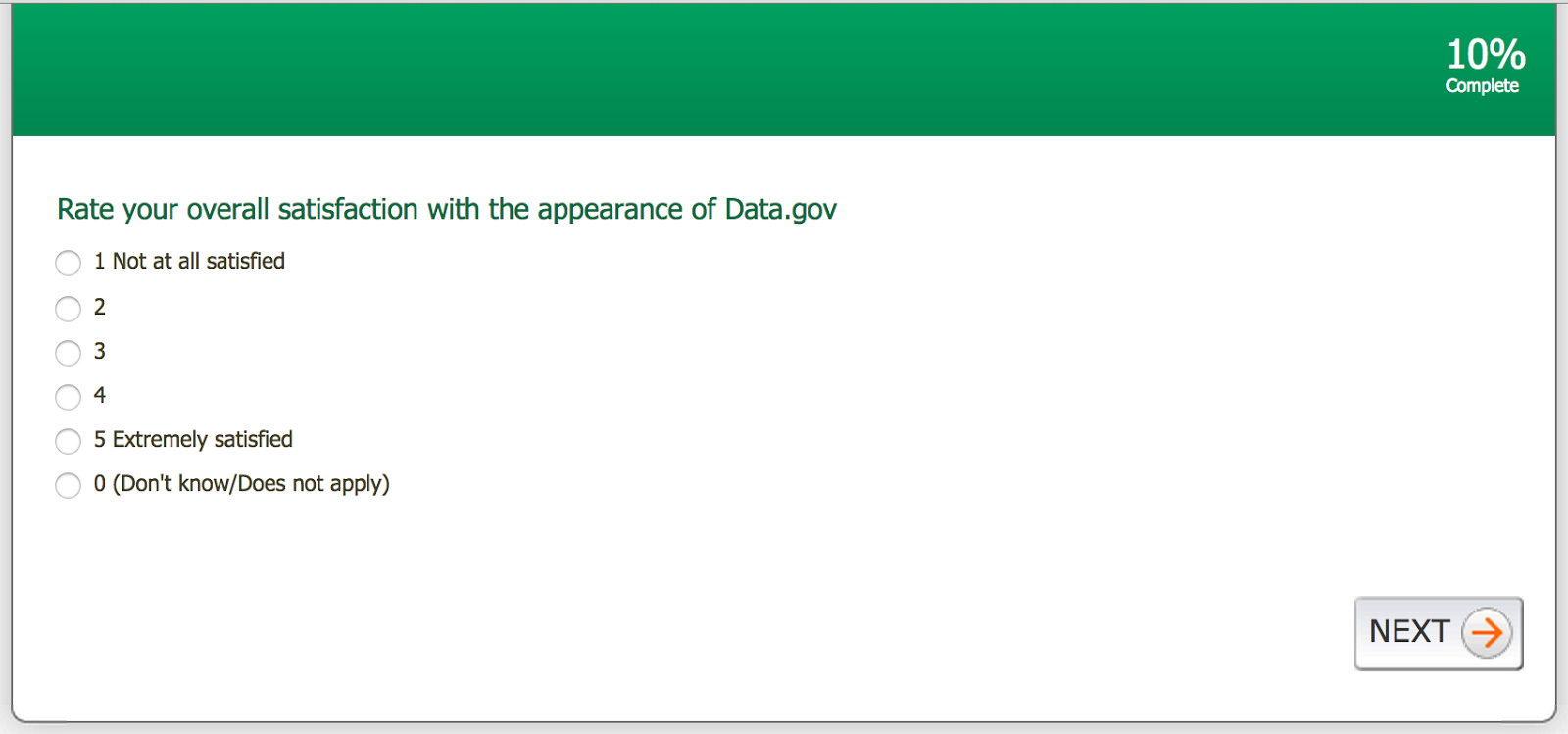Choose the '0 (Don't know/Does not apply)' radio circle
Image resolution: width=1568 pixels, height=734 pixels.
click(68, 485)
